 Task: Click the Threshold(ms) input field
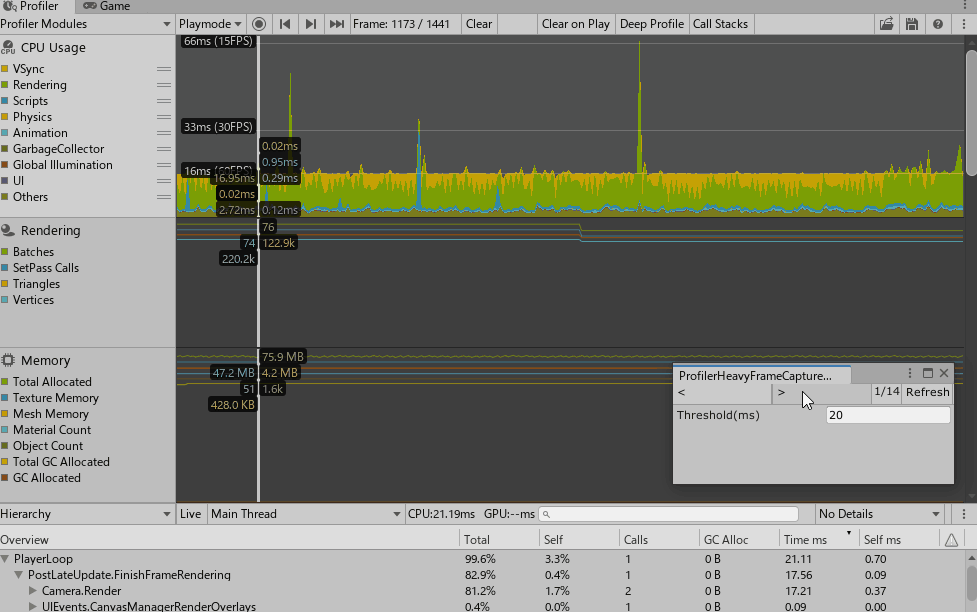pos(888,415)
